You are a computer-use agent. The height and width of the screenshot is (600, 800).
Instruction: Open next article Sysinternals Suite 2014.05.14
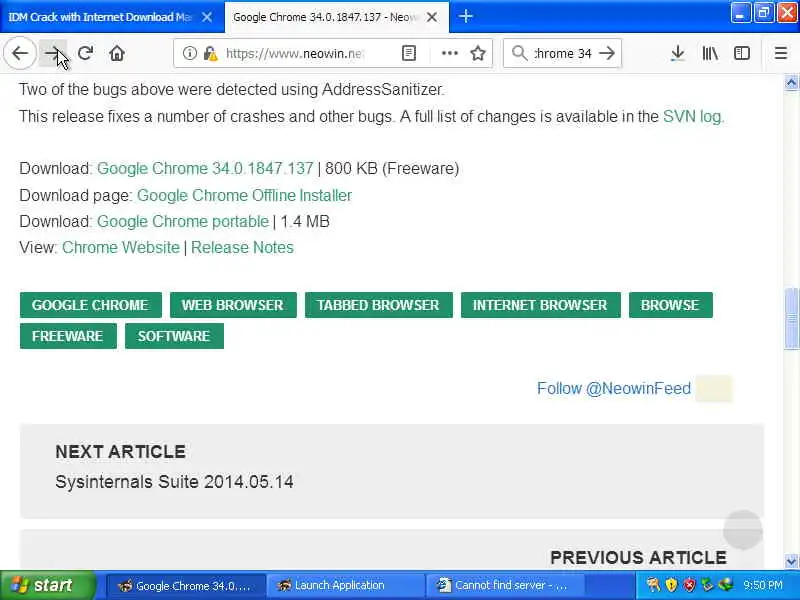(x=174, y=482)
